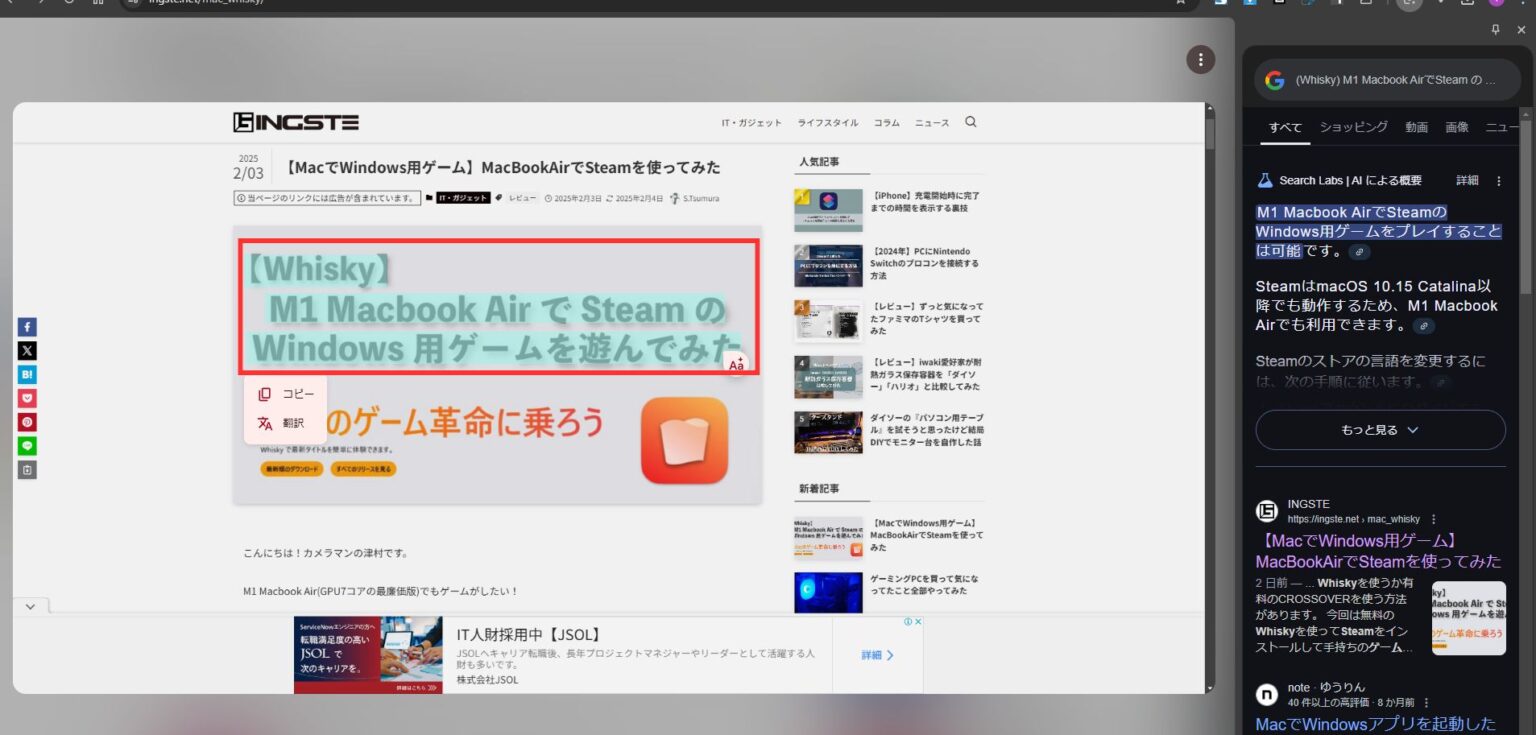Collapse using the bottom-left chevron arrow
Viewport: 1536px width, 735px height.
(x=29, y=606)
